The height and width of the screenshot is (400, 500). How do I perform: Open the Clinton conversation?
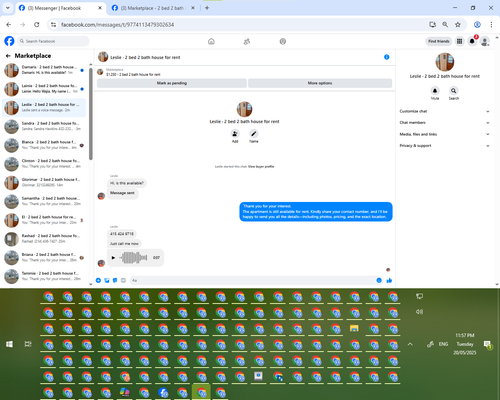[x=44, y=163]
